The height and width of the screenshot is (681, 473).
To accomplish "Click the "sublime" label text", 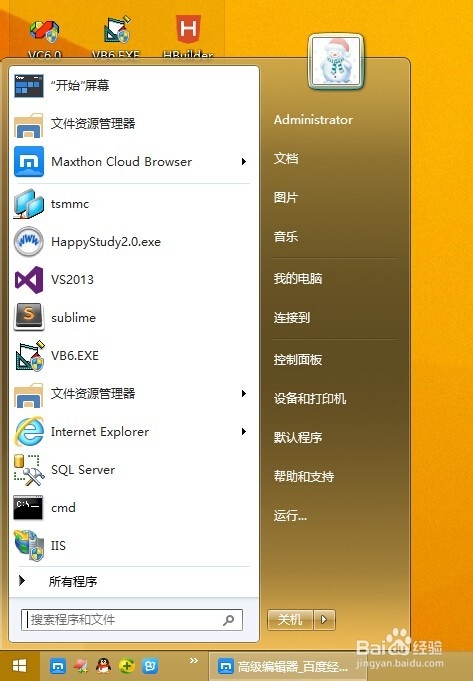I will [73, 317].
